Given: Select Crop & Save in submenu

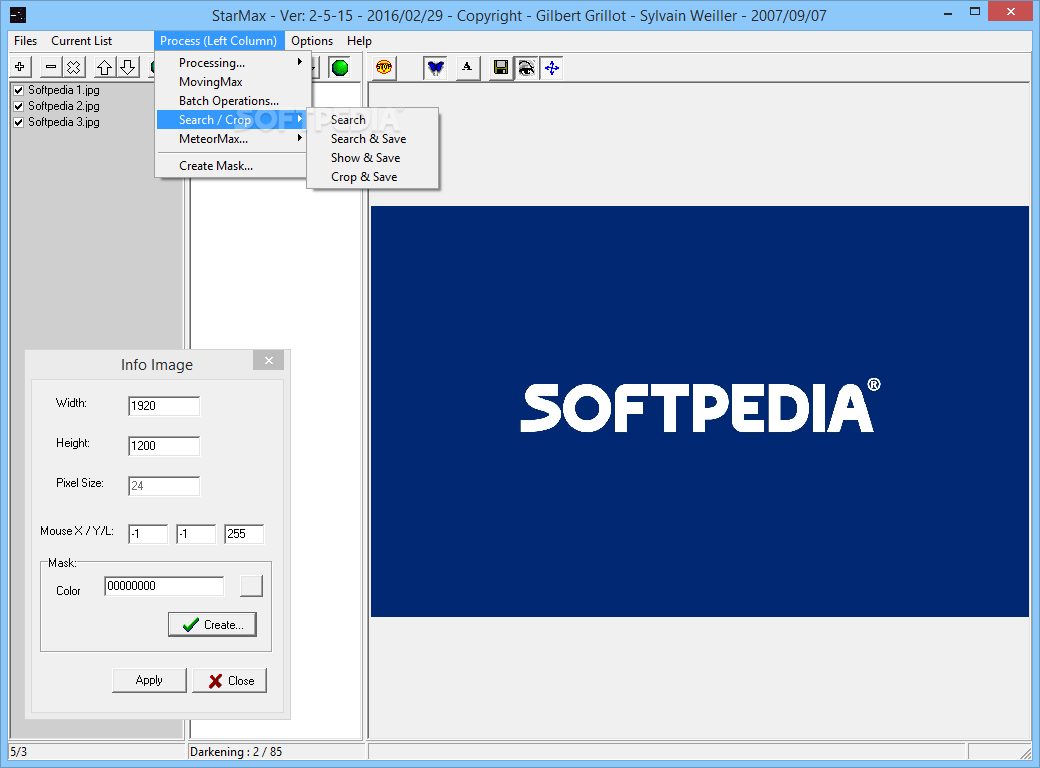Looking at the screenshot, I should pyautogui.click(x=373, y=177).
